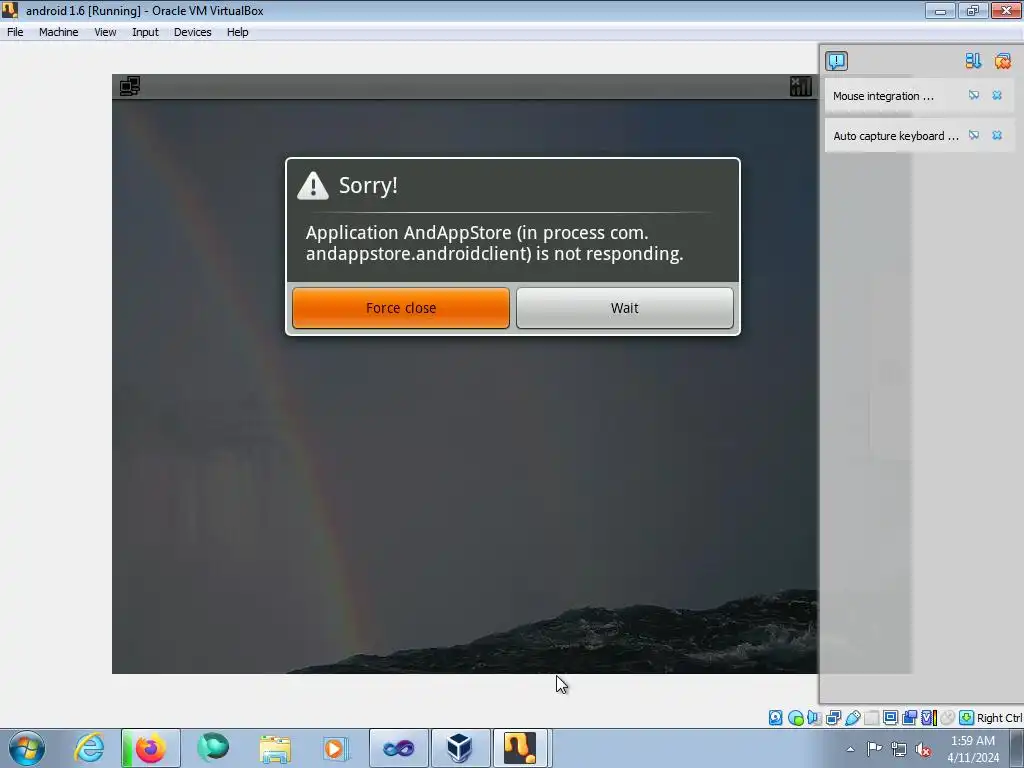Open the green globe browser taskbar icon
This screenshot has width=1024, height=768.
pyautogui.click(x=213, y=748)
